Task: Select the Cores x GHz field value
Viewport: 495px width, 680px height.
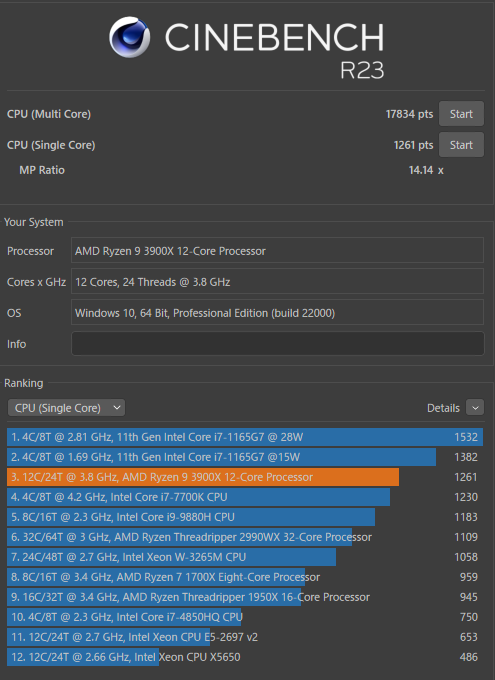Action: pyautogui.click(x=278, y=281)
